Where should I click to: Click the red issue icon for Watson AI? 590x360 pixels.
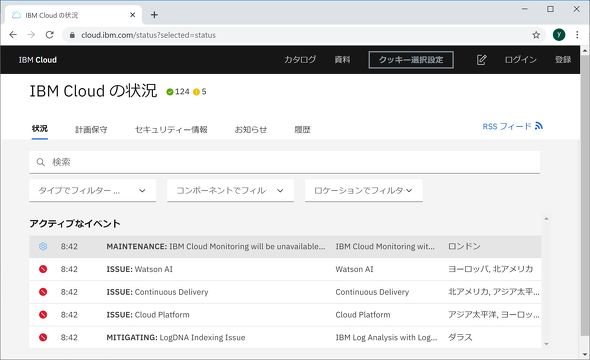point(43,269)
